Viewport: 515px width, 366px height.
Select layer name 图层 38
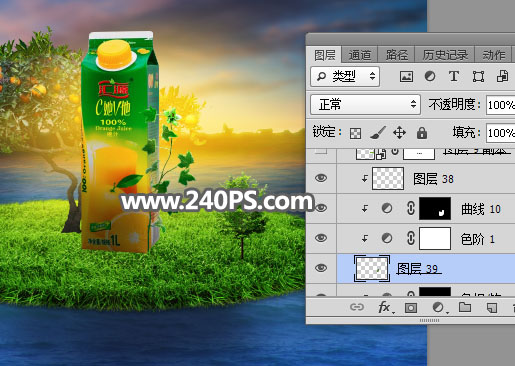(x=433, y=179)
